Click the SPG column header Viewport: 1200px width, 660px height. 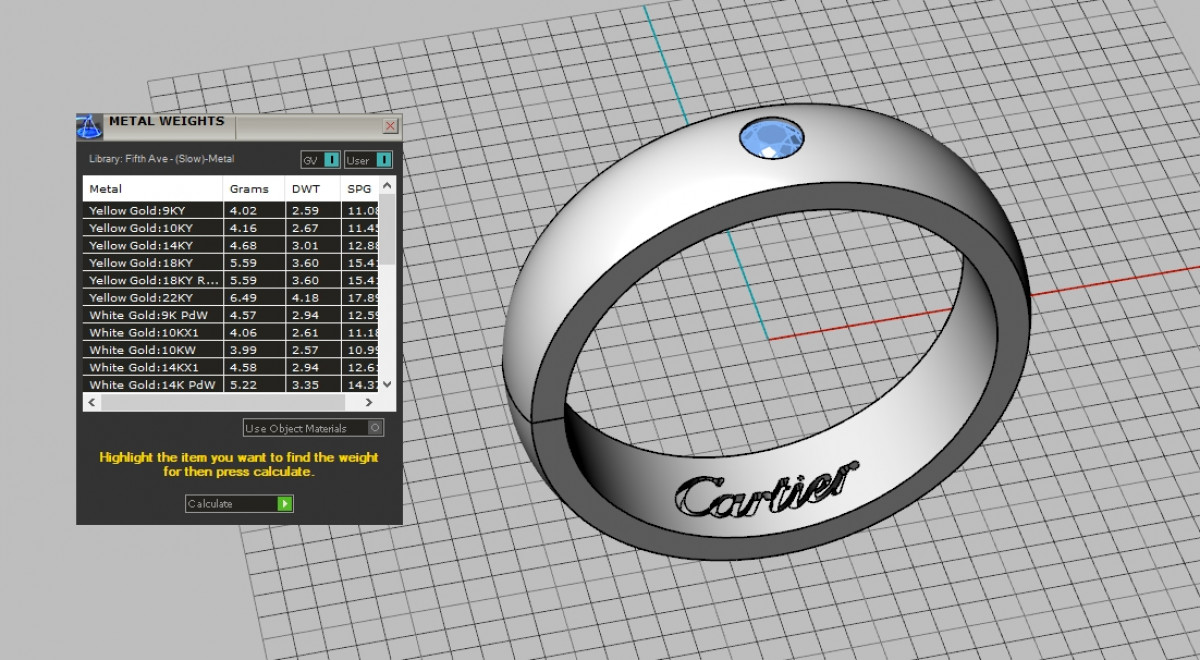(x=360, y=188)
